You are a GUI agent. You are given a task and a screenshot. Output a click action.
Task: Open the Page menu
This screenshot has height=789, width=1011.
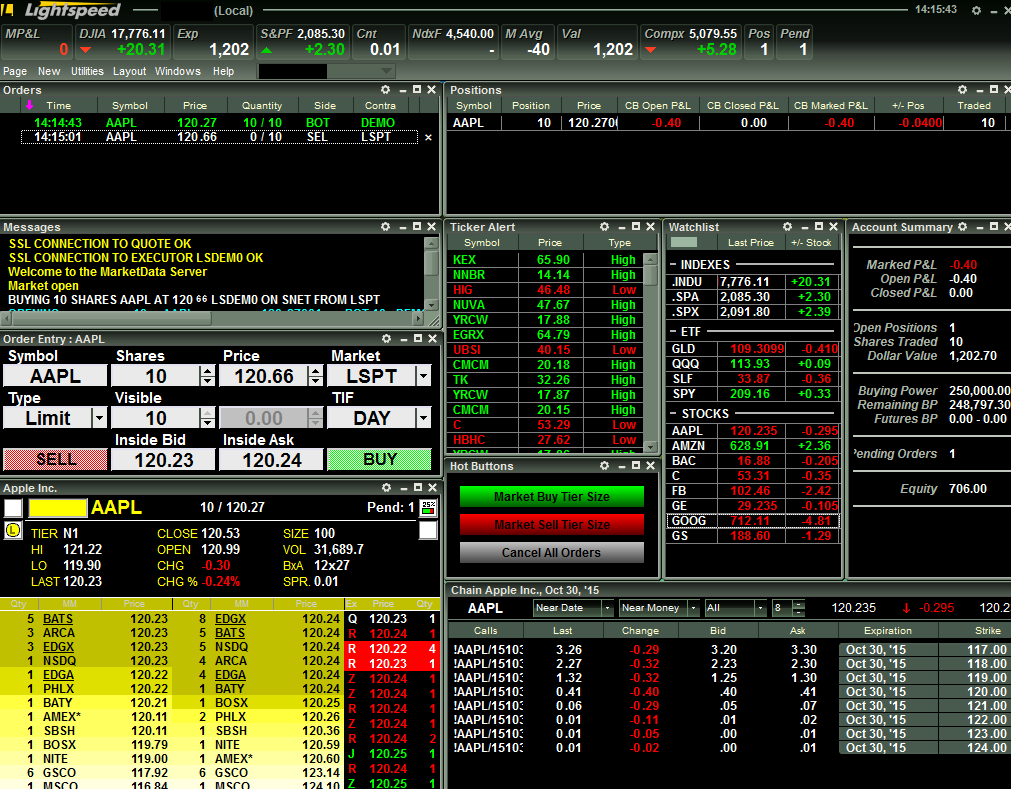point(15,71)
